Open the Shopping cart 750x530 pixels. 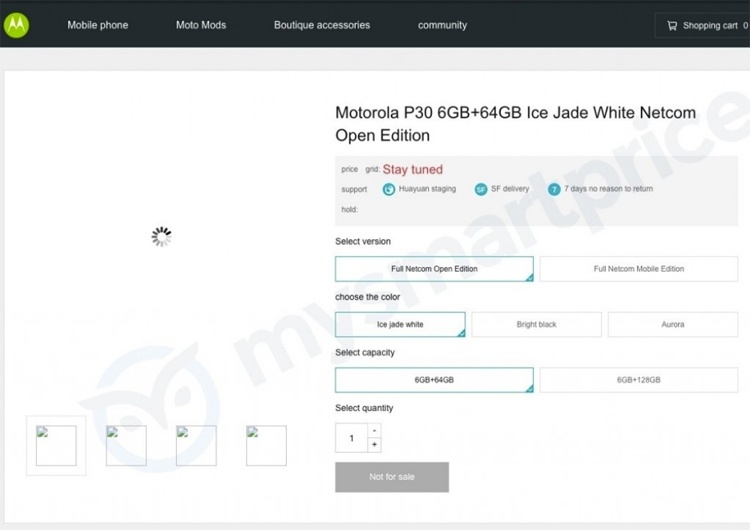(x=702, y=25)
